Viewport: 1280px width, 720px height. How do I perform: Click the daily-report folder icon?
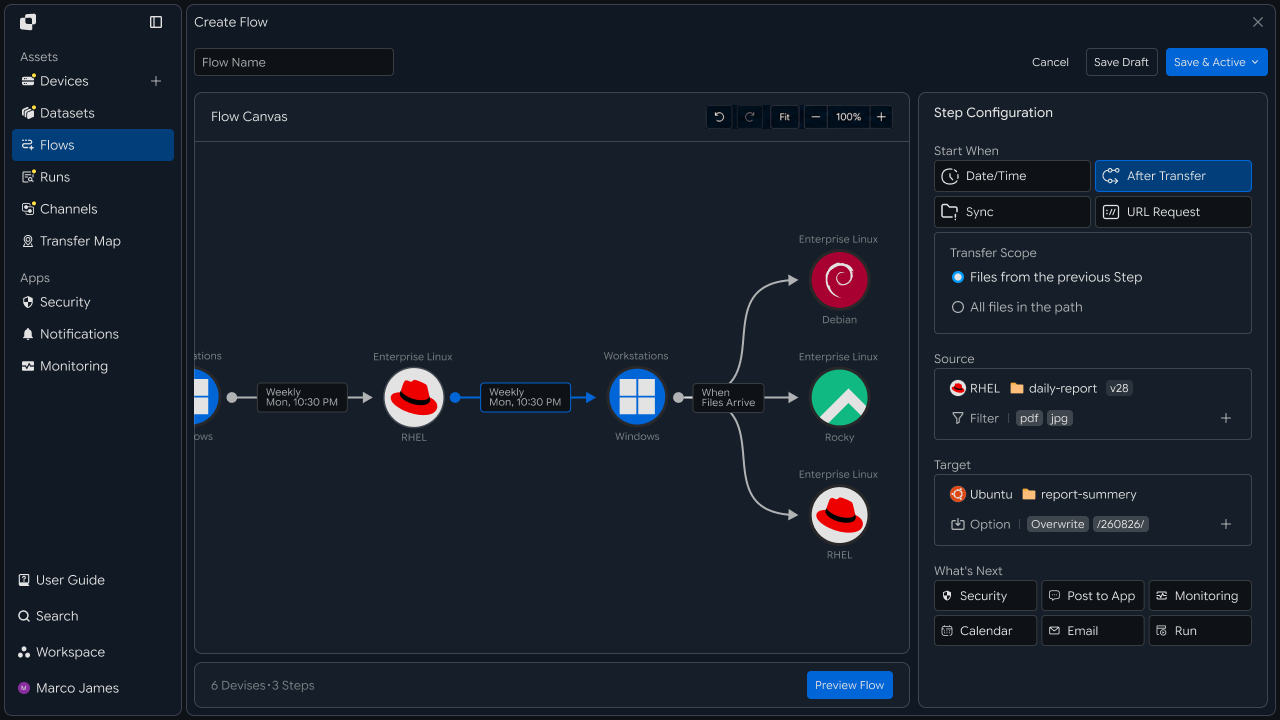(x=1017, y=388)
